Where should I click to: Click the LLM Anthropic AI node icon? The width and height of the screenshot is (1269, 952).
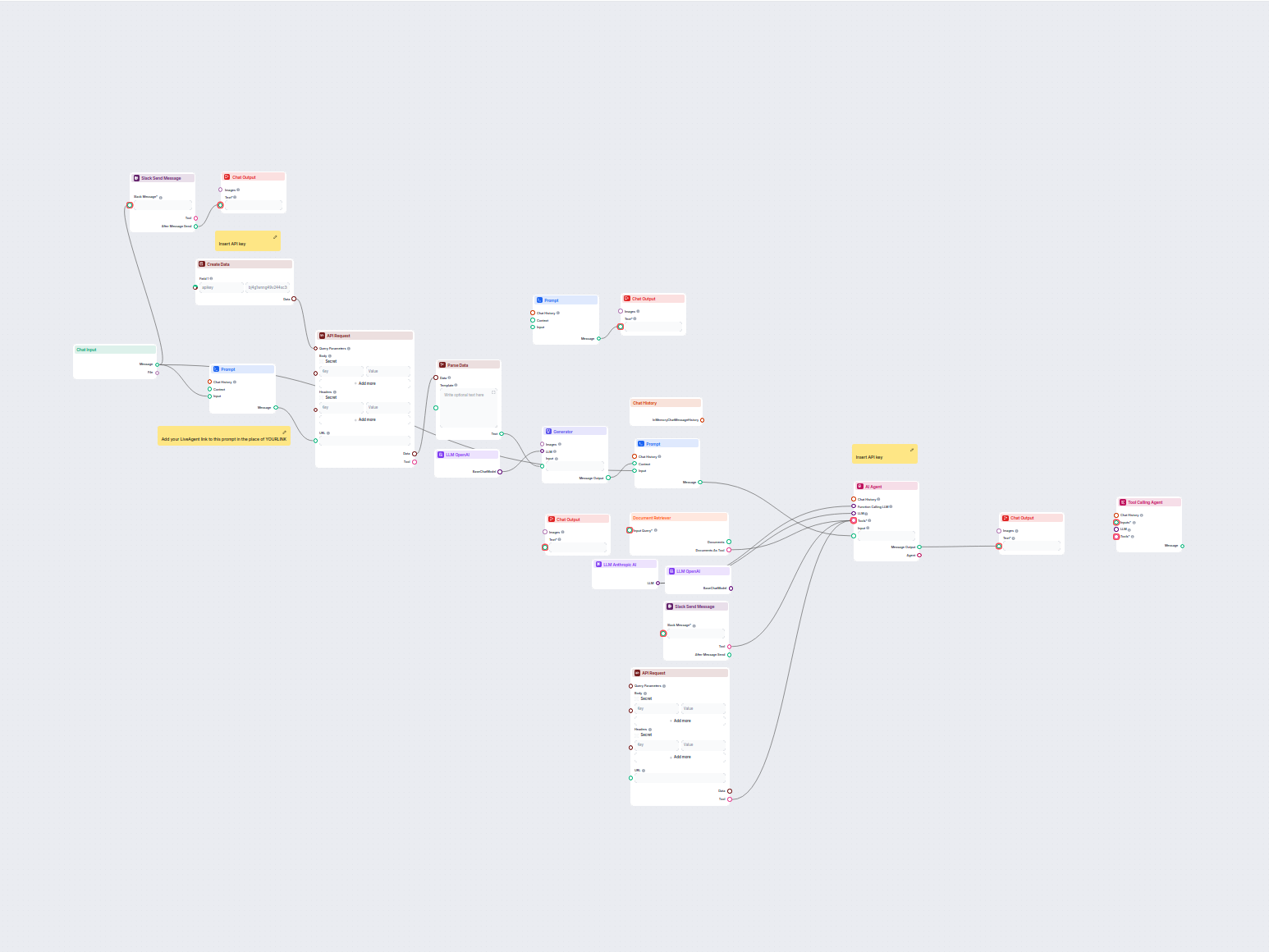click(598, 565)
